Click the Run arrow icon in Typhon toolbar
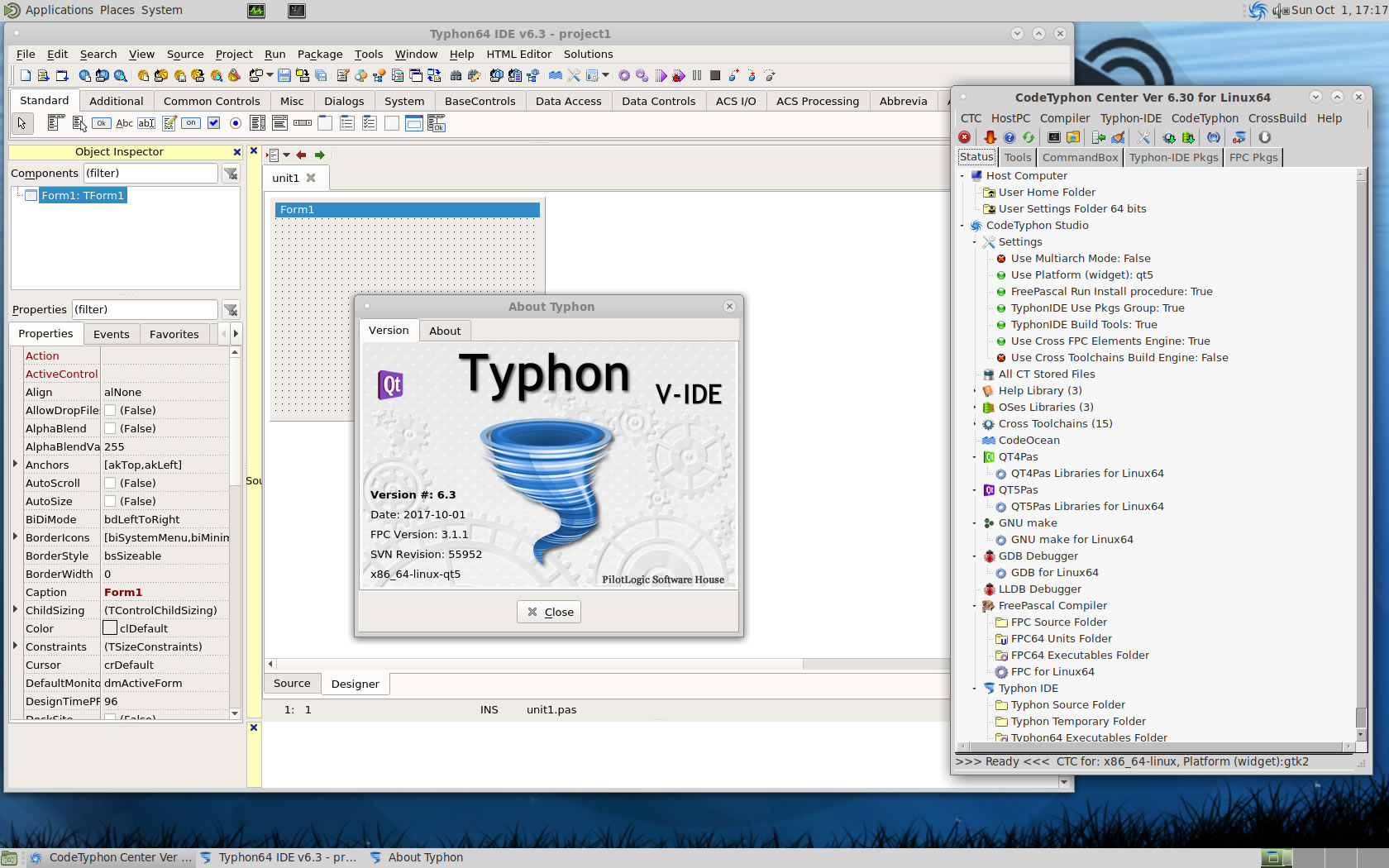 pyautogui.click(x=661, y=76)
